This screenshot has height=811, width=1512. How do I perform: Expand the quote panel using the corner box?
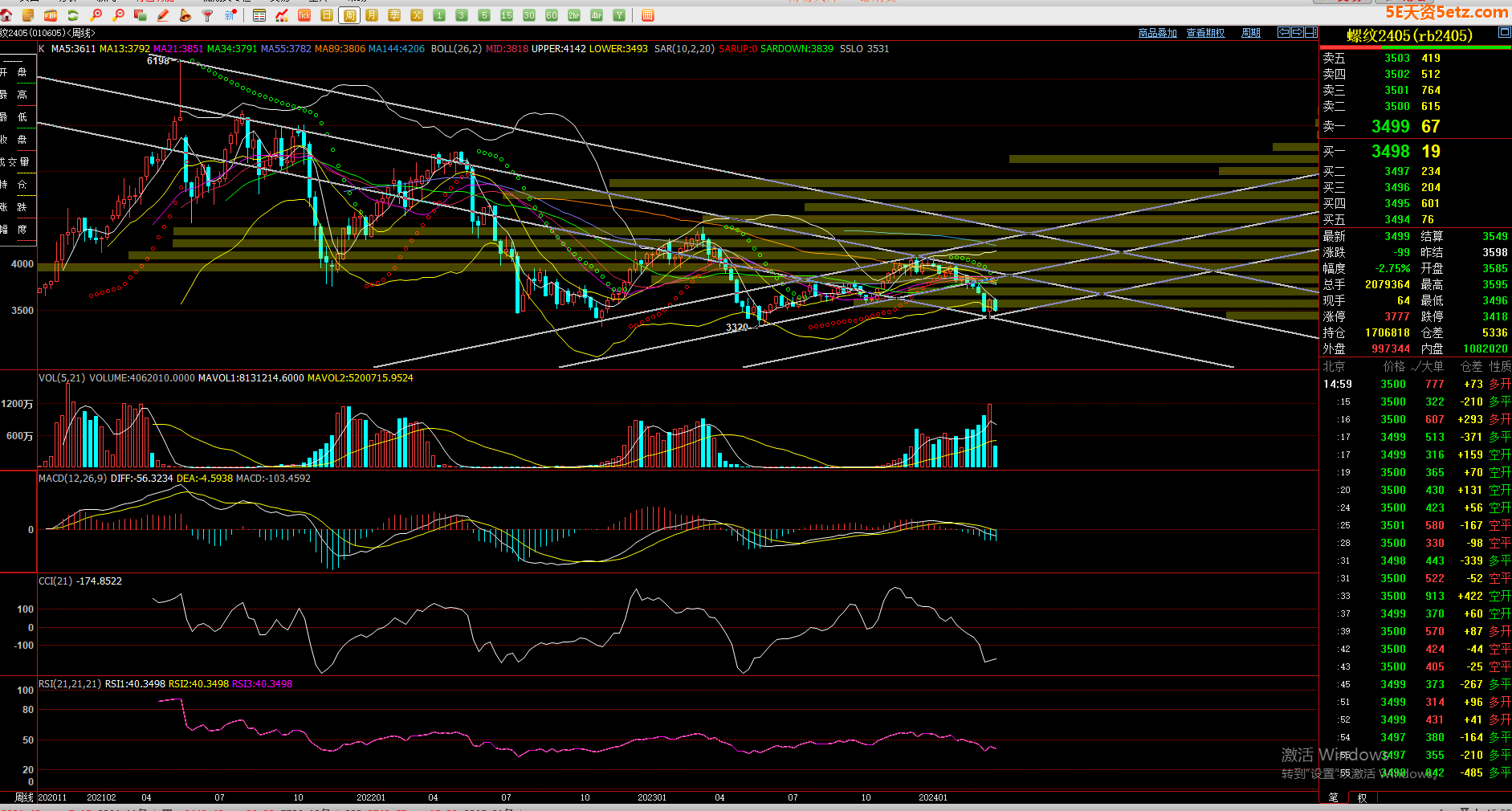coord(1504,33)
